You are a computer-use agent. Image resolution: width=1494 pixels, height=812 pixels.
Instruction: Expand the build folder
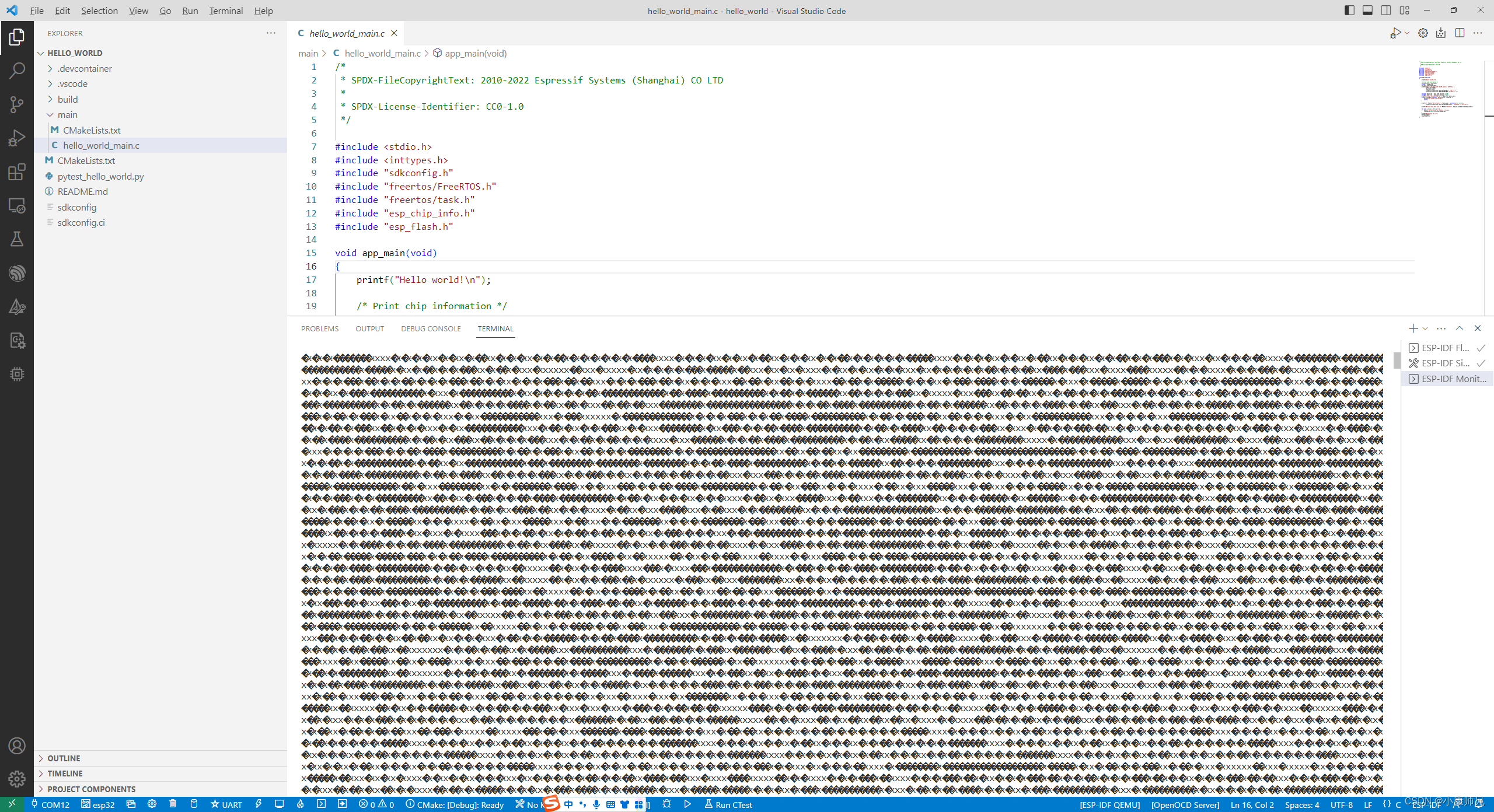68,99
